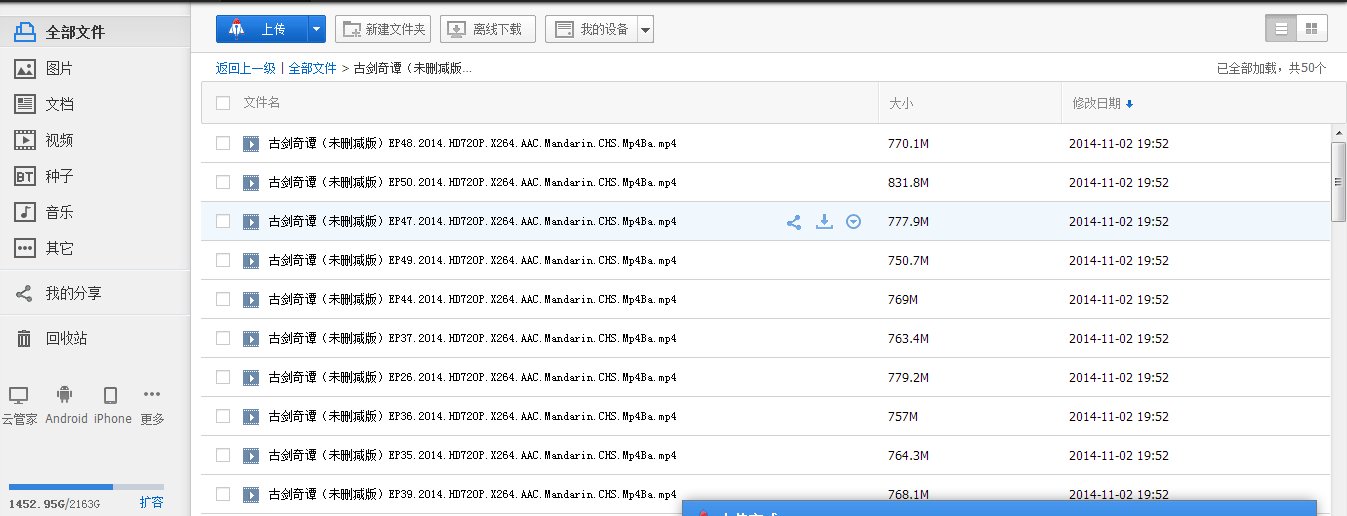The width and height of the screenshot is (1347, 516).
Task: Click 返回上一级 link
Action: (245, 68)
